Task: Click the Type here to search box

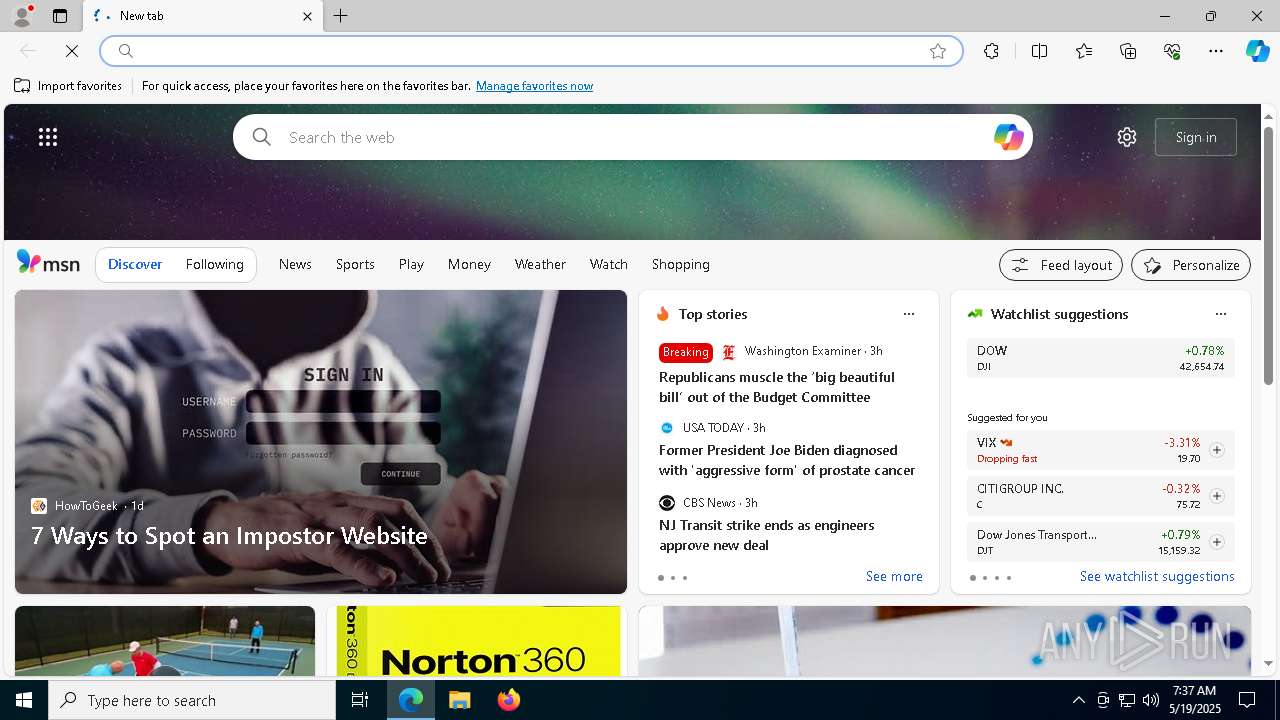Action: click(192, 700)
